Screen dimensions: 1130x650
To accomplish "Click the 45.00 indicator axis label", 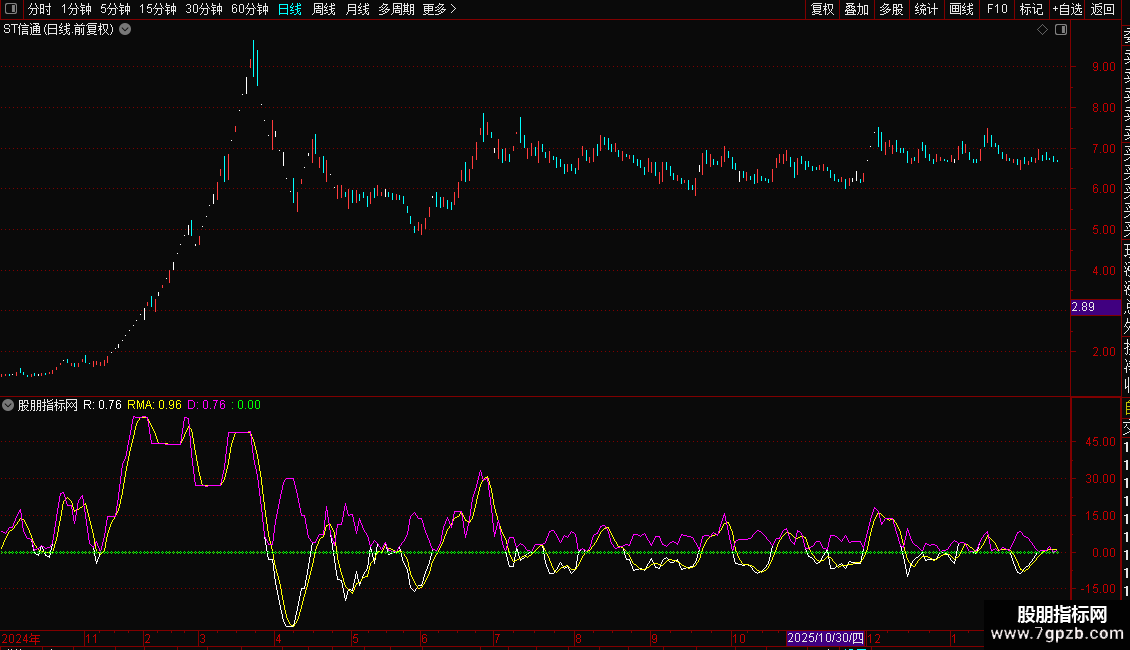I will (x=1100, y=442).
